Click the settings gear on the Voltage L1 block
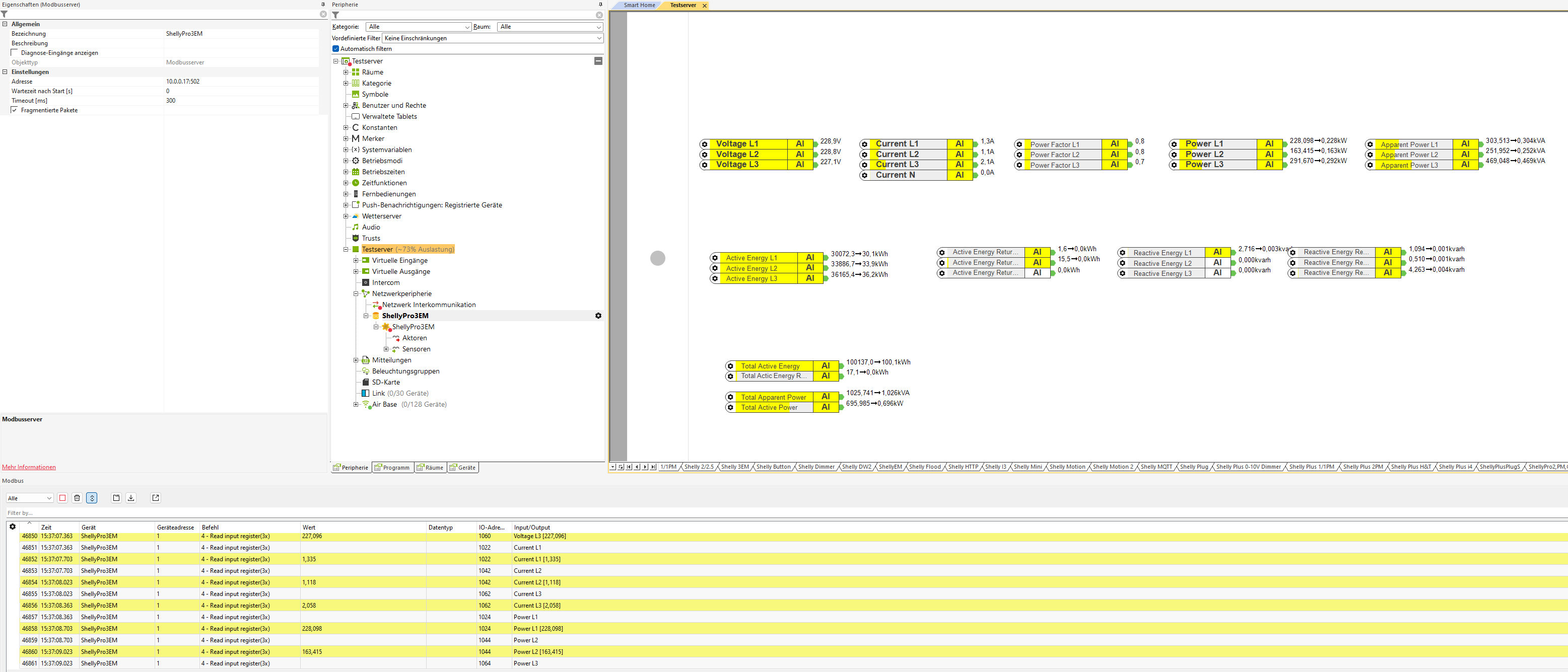Image resolution: width=1568 pixels, height=672 pixels. click(704, 144)
